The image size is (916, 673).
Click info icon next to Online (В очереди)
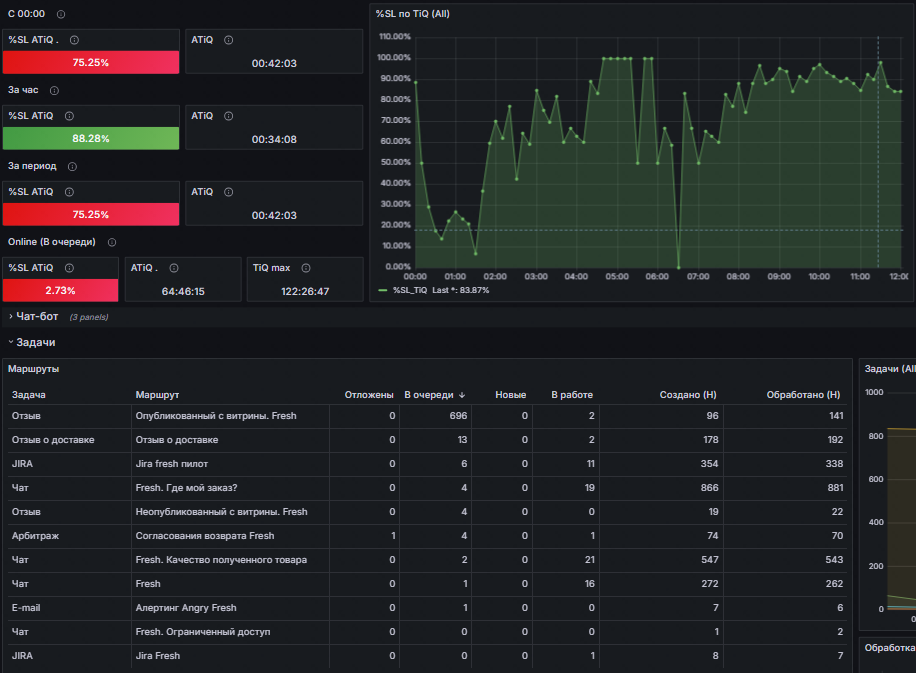pyautogui.click(x=112, y=242)
